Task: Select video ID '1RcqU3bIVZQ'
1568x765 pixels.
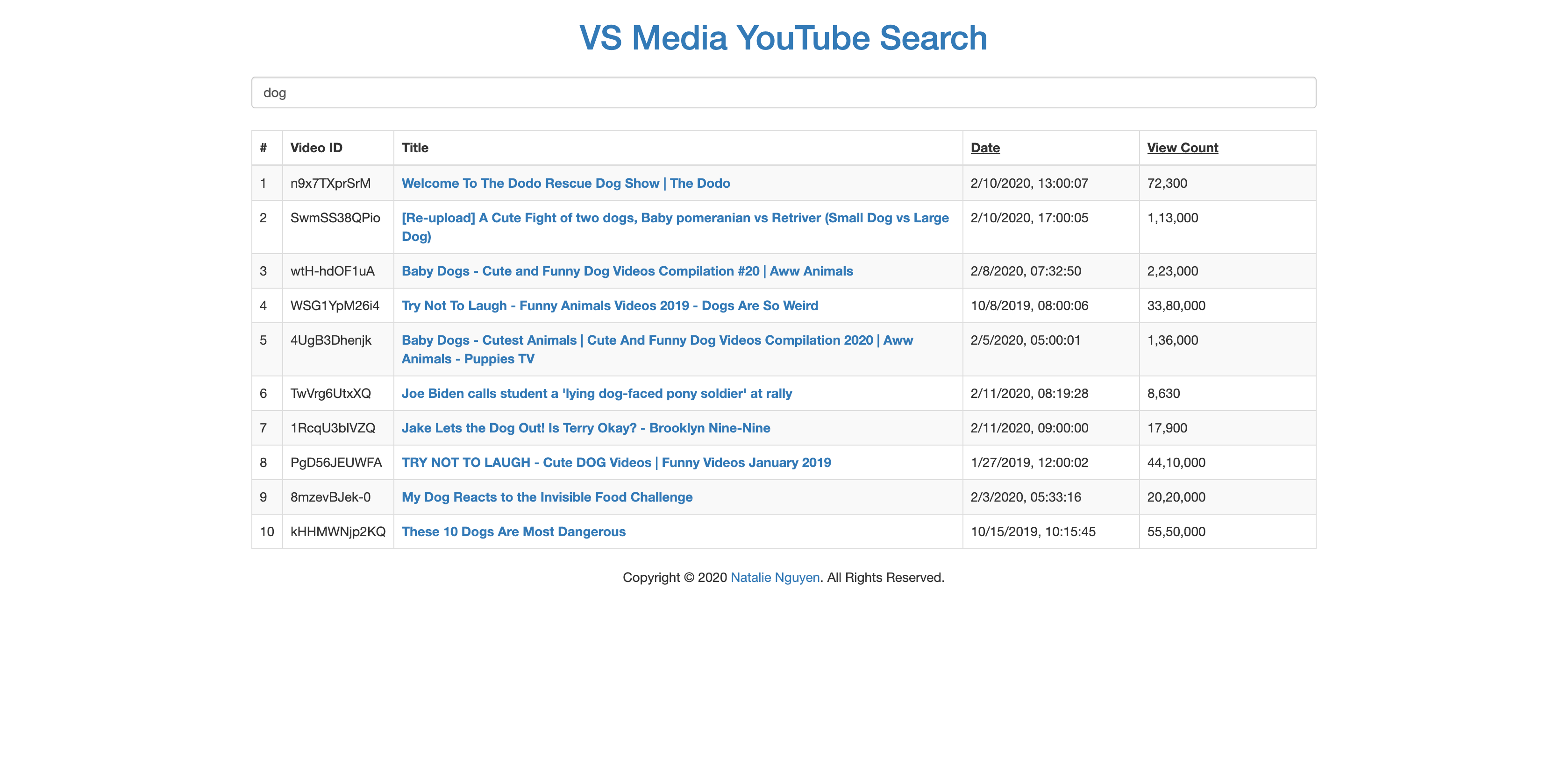Action: point(332,428)
